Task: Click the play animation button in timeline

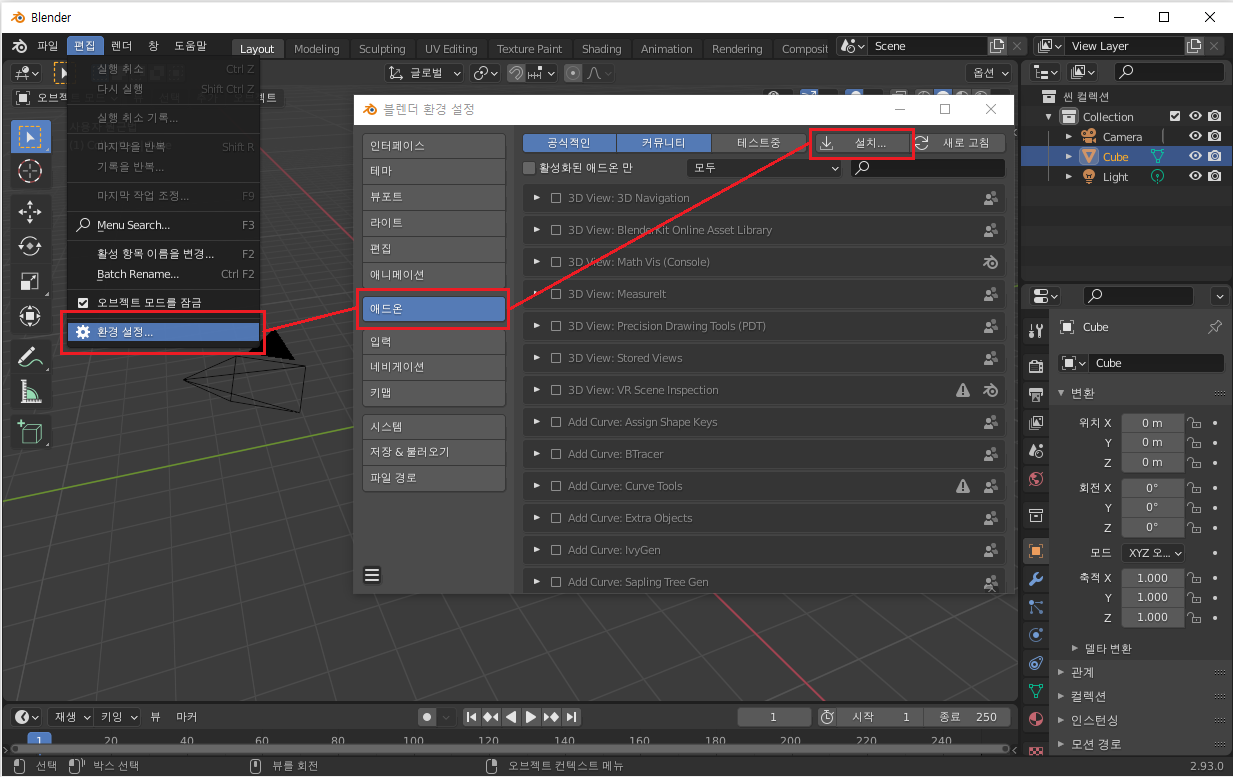Action: coord(531,717)
